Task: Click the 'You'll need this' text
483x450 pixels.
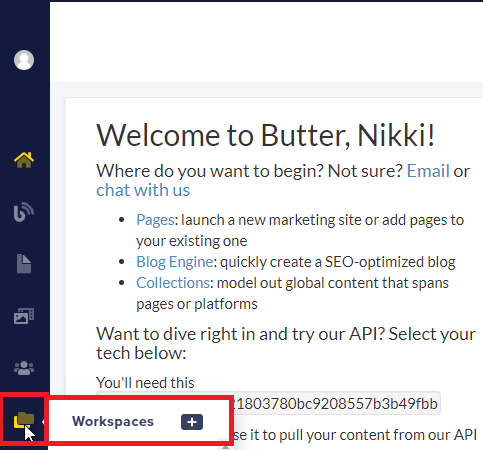Action: tap(145, 383)
